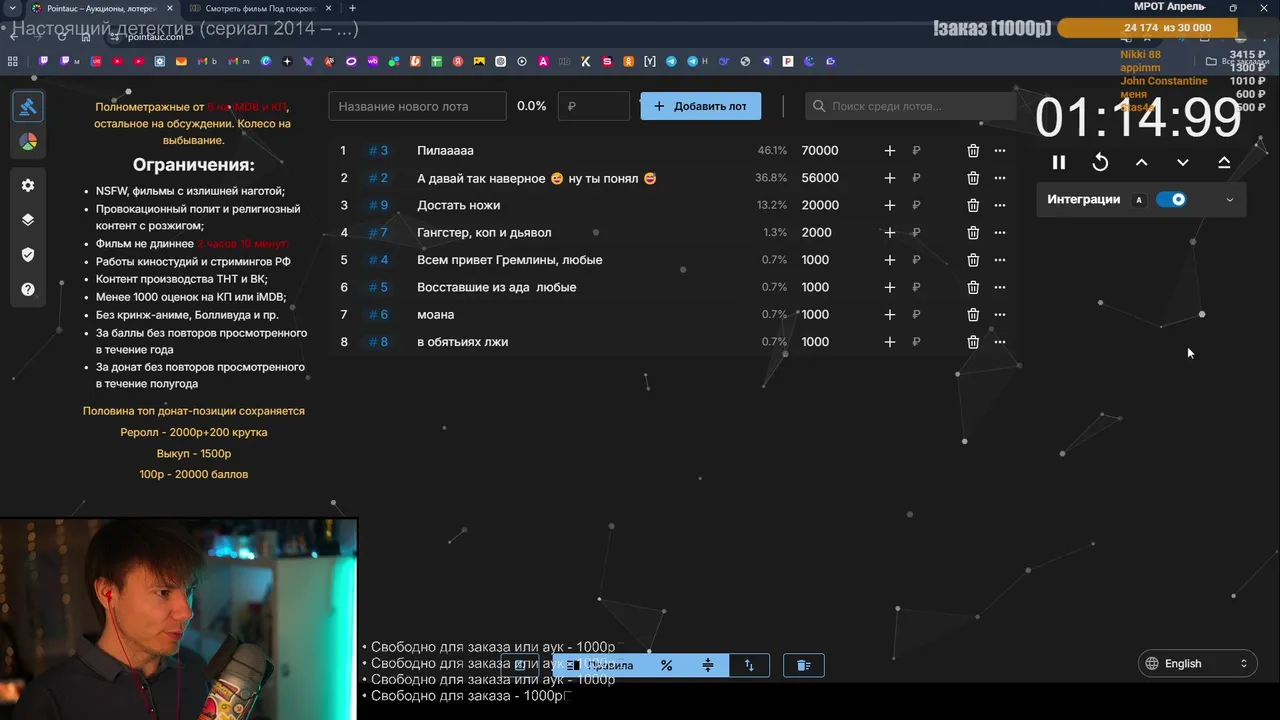Add amount plus for Пилааааа lot
Screen dimensions: 1280x720
pos(890,151)
